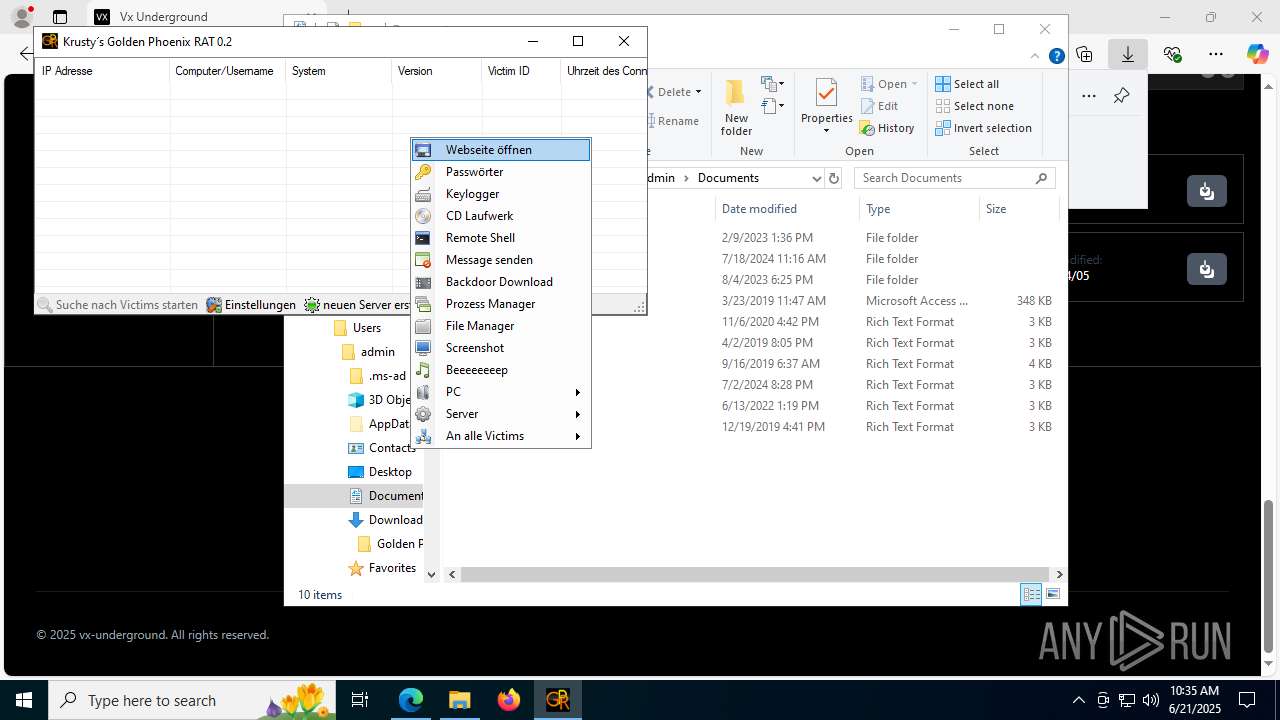Click the Search Documents field
This screenshot has height=720, width=1280.
click(x=955, y=178)
